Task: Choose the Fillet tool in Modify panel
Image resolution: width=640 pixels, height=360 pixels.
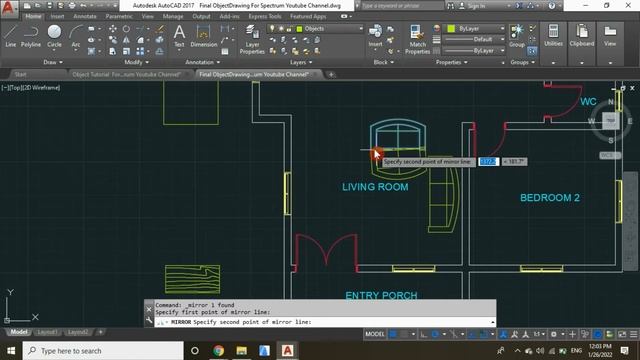Action: (x=140, y=40)
